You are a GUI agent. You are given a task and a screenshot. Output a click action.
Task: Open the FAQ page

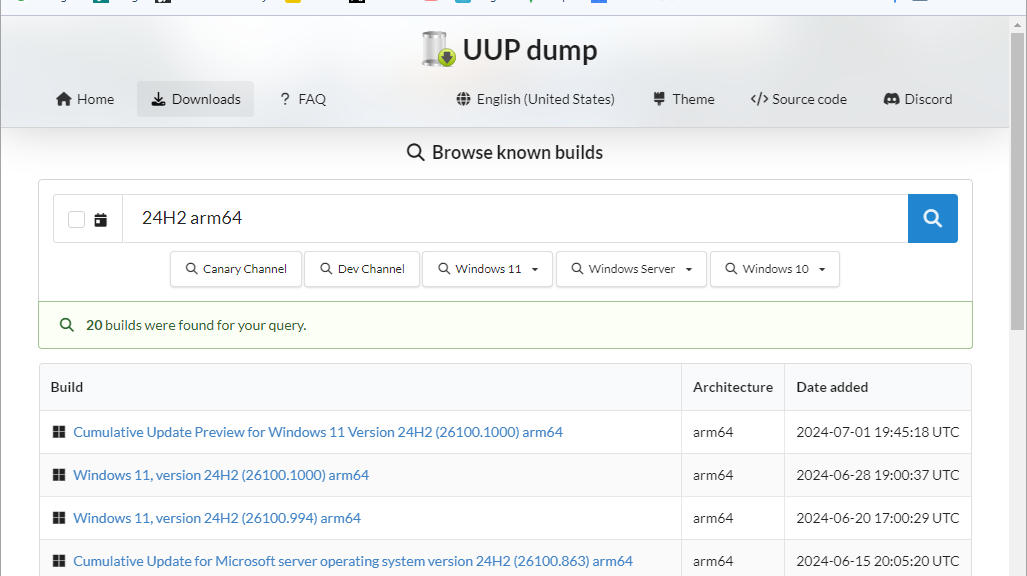click(x=303, y=99)
